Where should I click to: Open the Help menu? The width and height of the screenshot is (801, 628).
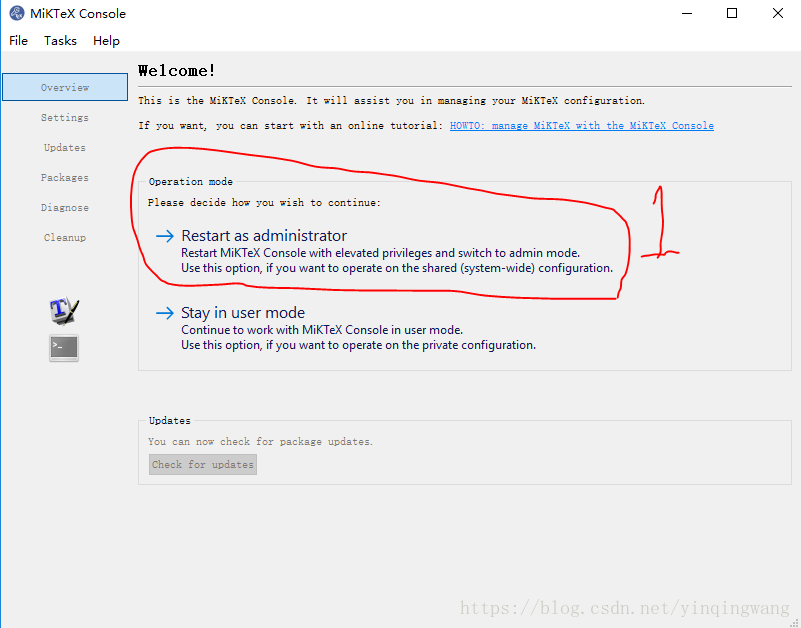point(106,41)
